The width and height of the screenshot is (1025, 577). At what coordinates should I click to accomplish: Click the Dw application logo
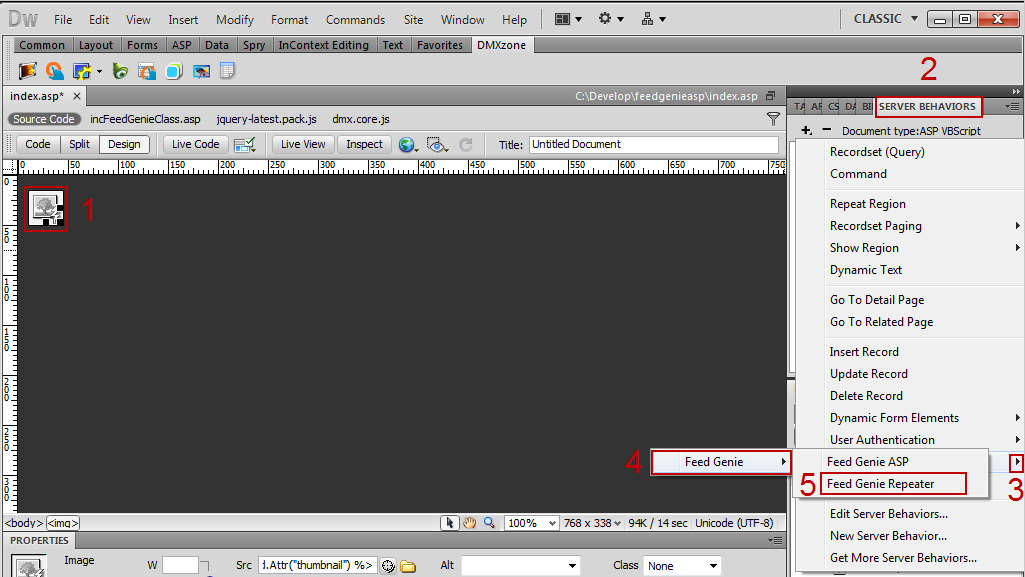(x=23, y=19)
